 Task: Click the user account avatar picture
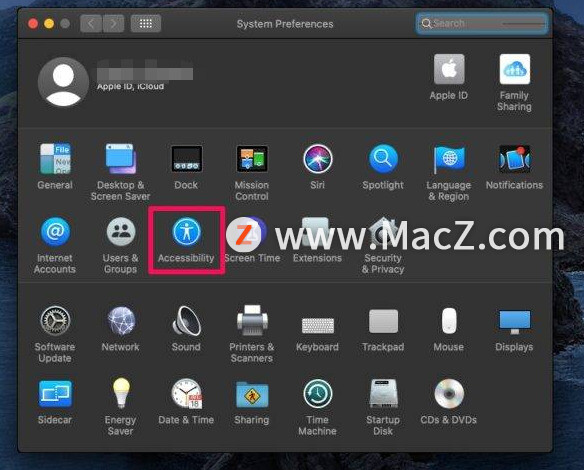(x=63, y=82)
